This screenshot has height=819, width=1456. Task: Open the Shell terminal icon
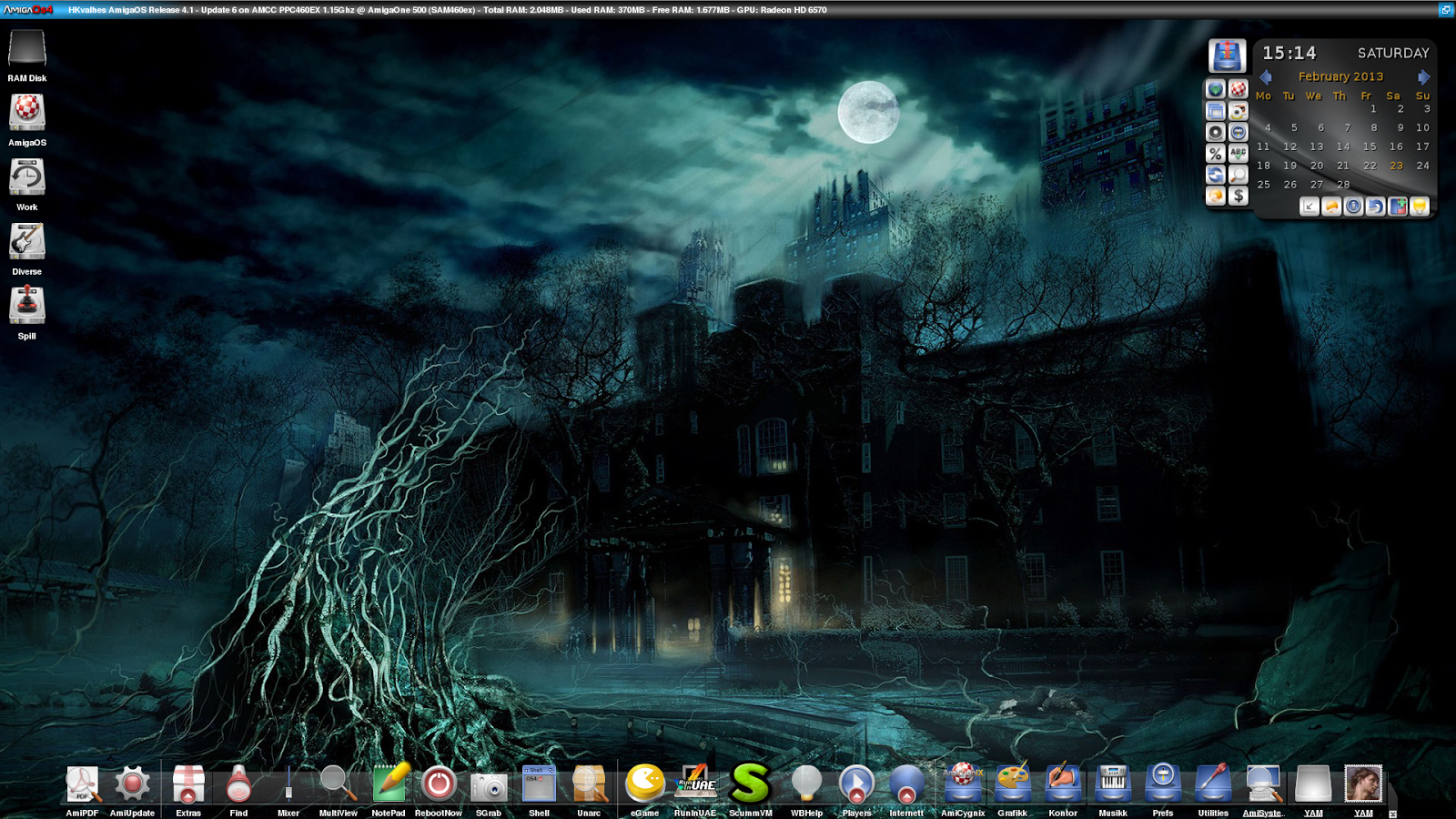tap(539, 784)
